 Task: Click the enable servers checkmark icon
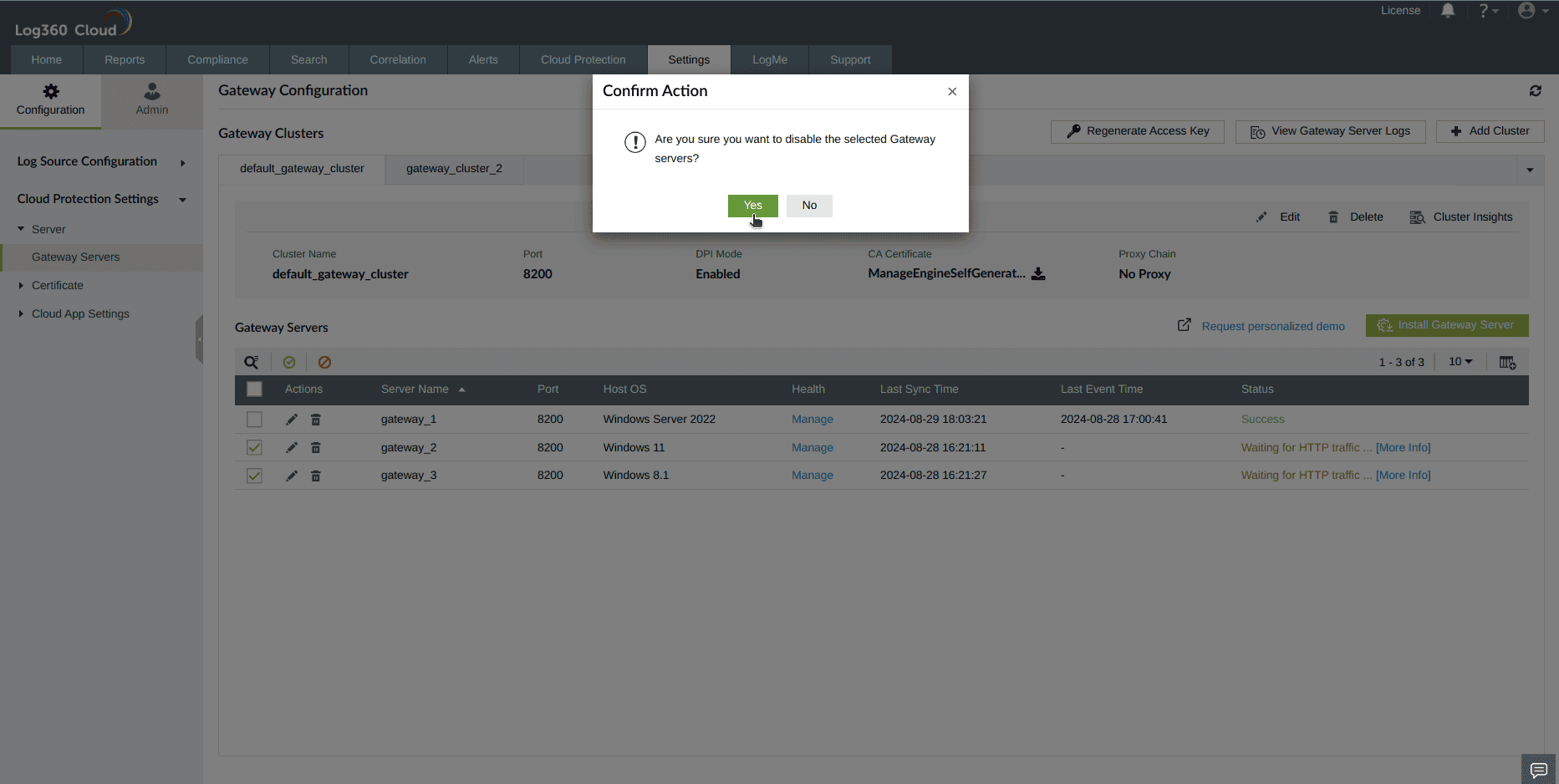(x=289, y=363)
